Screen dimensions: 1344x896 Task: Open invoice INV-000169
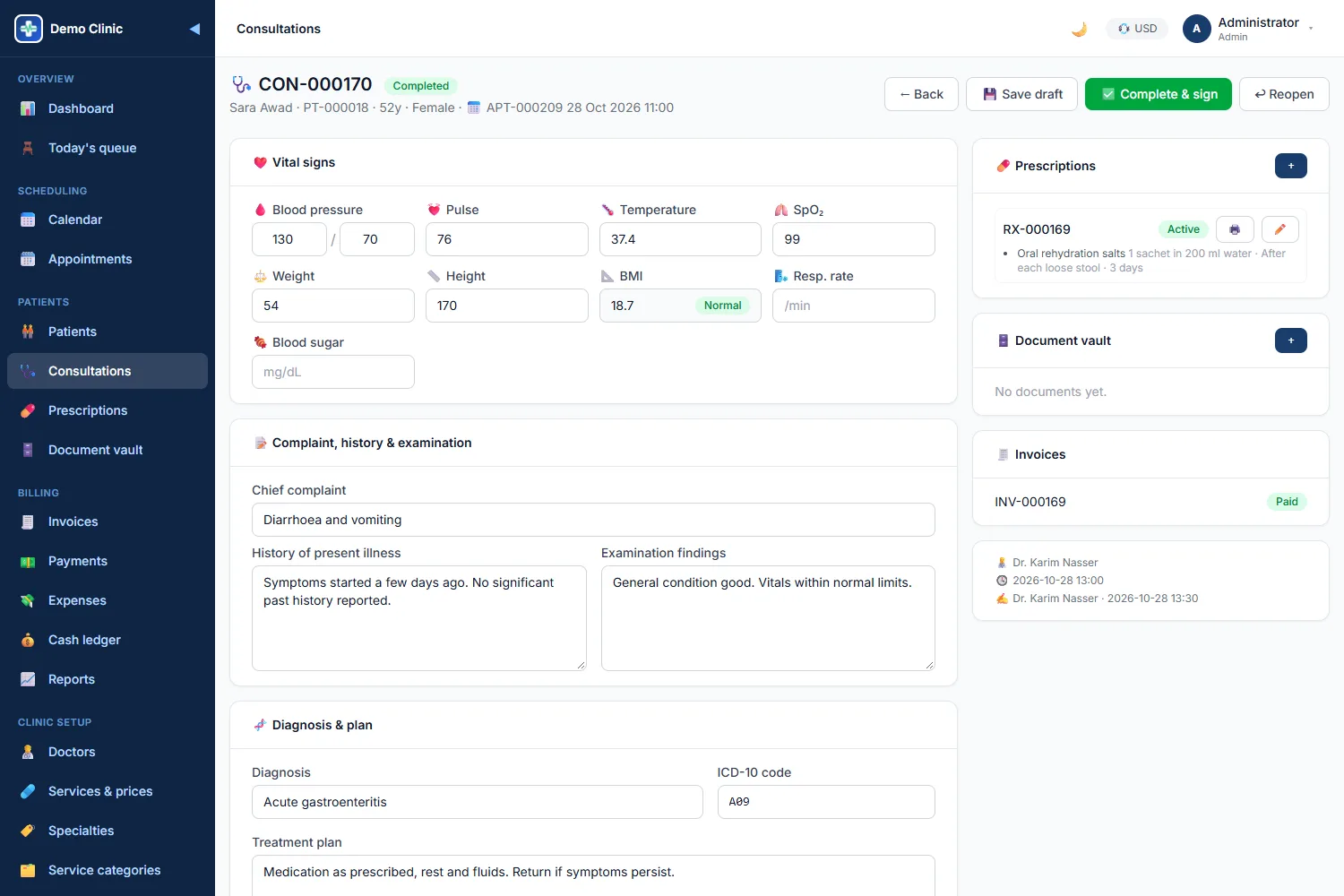click(x=1030, y=502)
